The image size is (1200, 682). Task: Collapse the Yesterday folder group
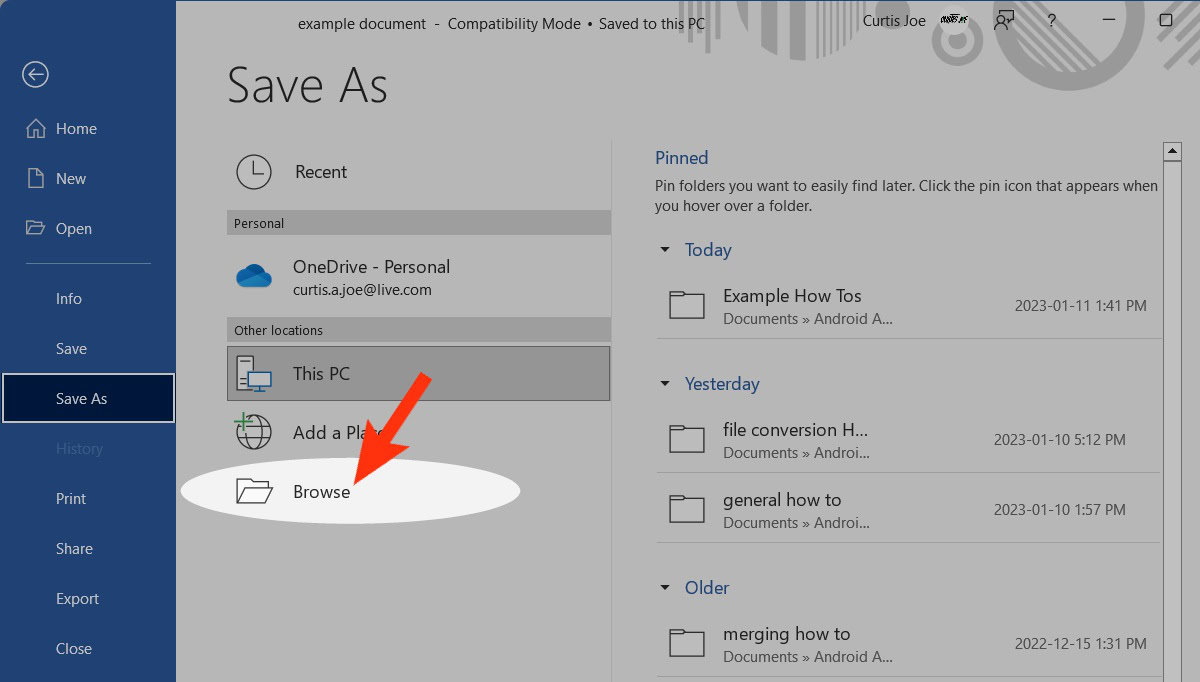[665, 384]
